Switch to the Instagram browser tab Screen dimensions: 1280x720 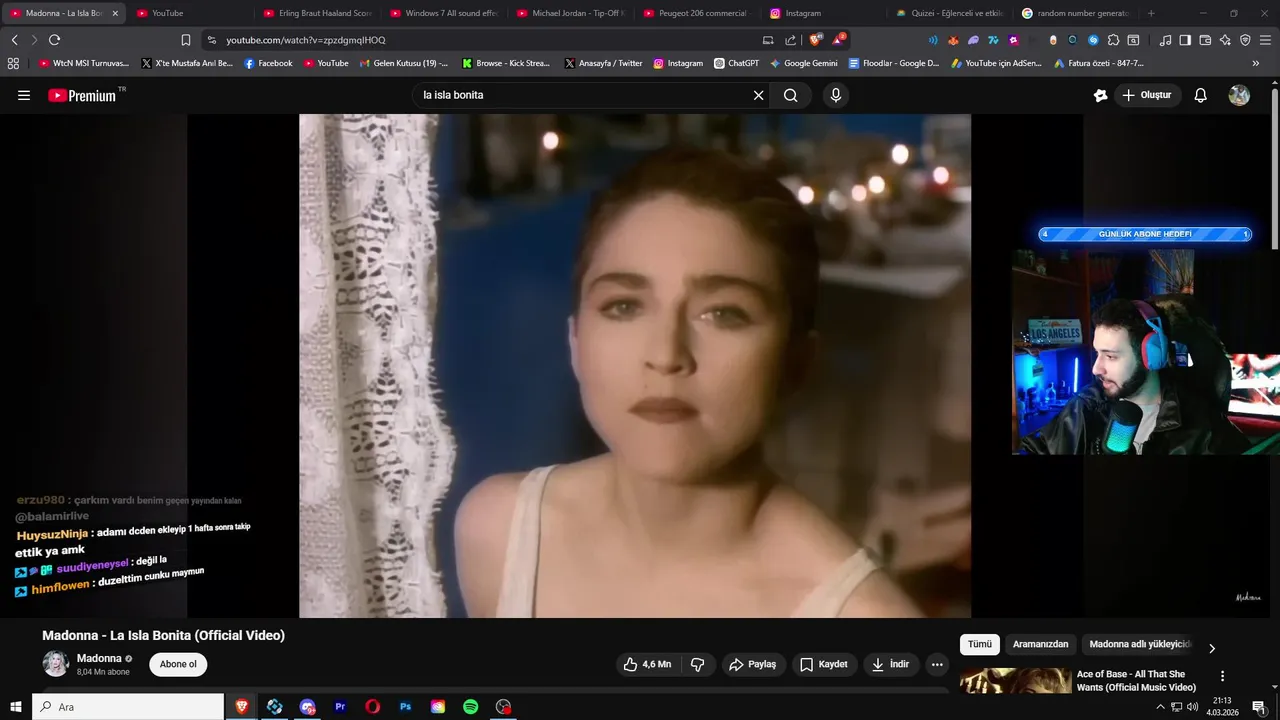tap(824, 13)
